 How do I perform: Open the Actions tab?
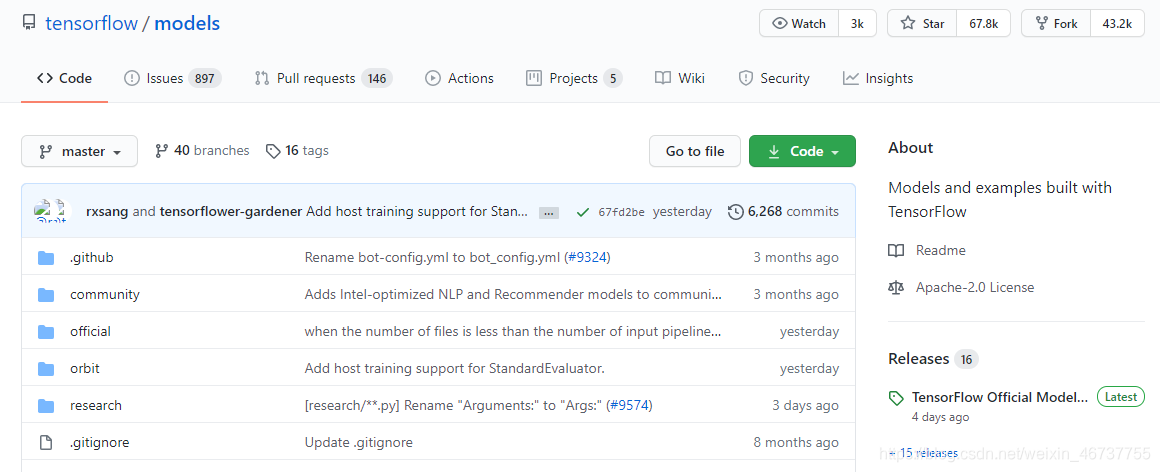[x=459, y=78]
